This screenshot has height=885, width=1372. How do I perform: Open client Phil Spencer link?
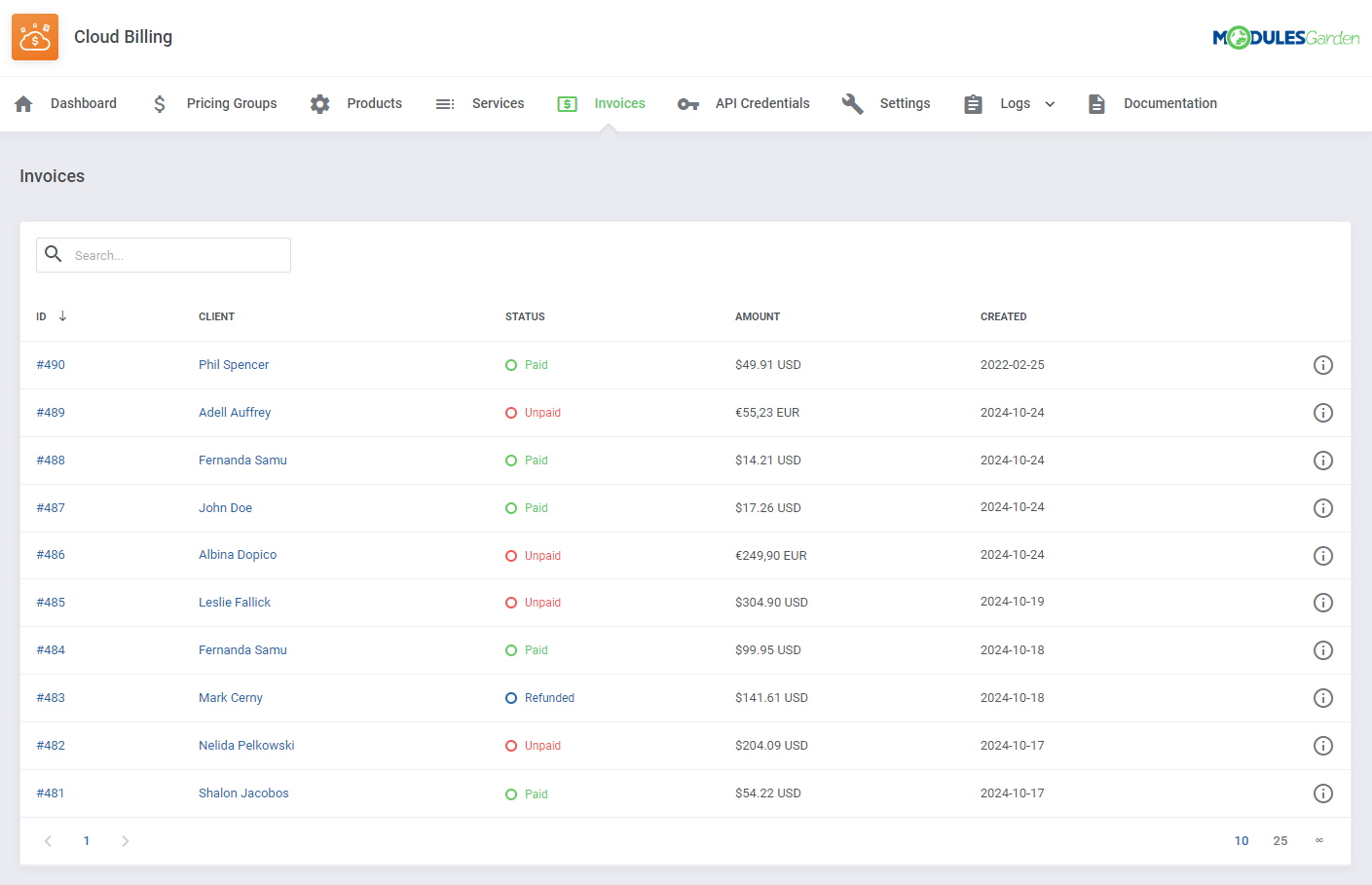pyautogui.click(x=234, y=365)
